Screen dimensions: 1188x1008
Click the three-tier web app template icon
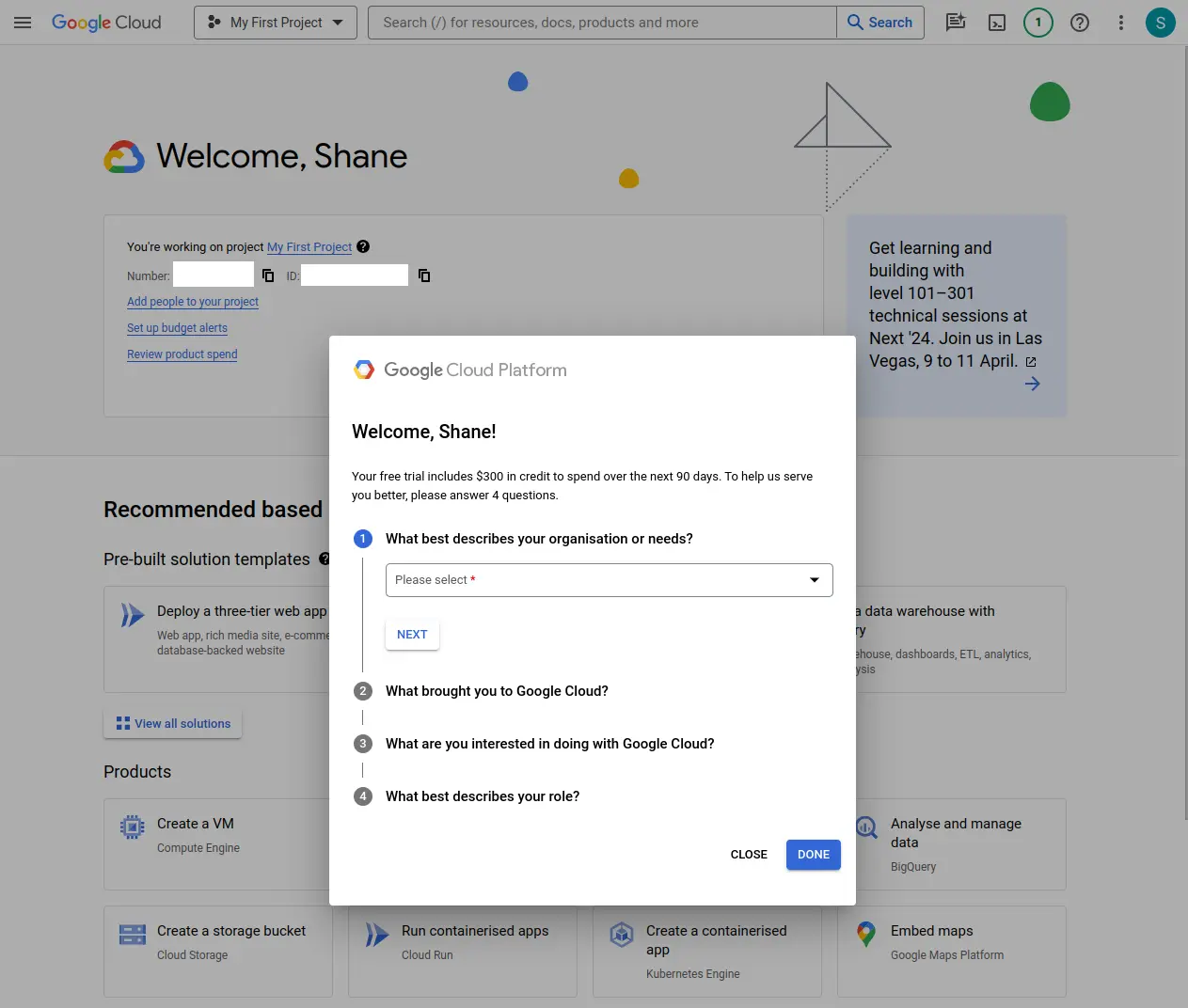(x=133, y=615)
